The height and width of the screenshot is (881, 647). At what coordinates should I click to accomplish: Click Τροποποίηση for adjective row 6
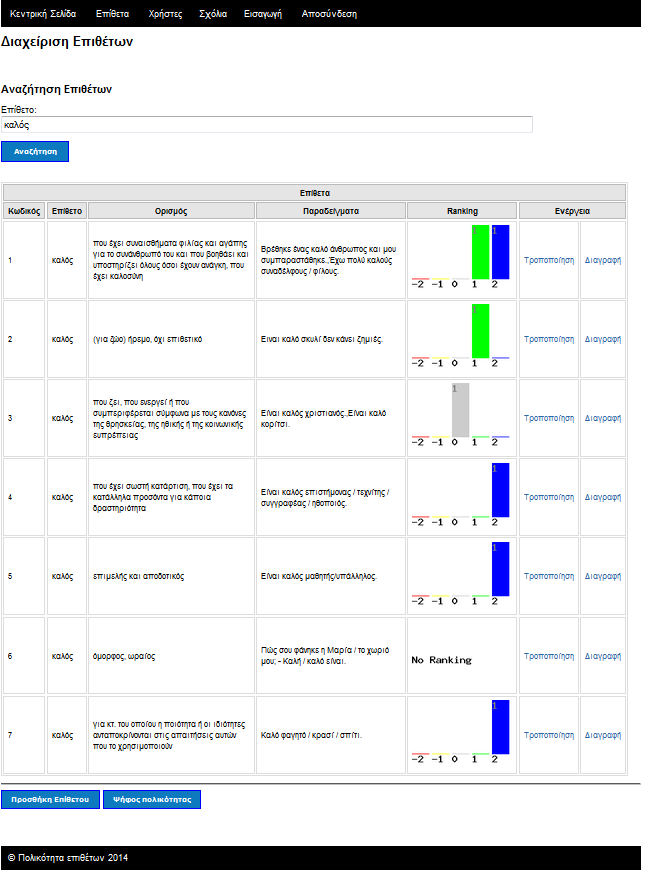[549, 656]
